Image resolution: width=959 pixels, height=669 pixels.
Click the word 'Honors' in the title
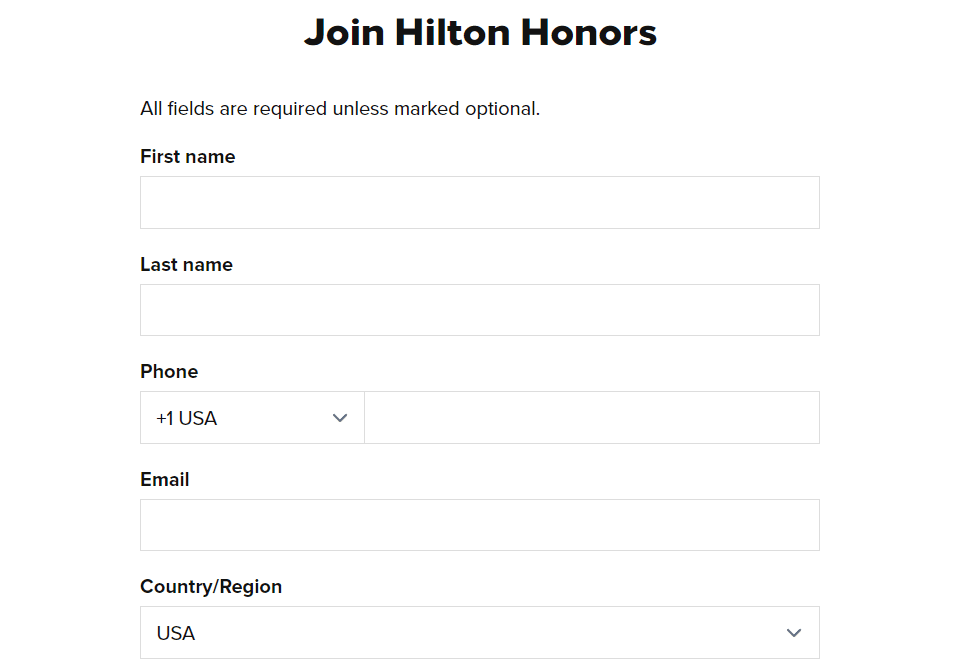588,32
